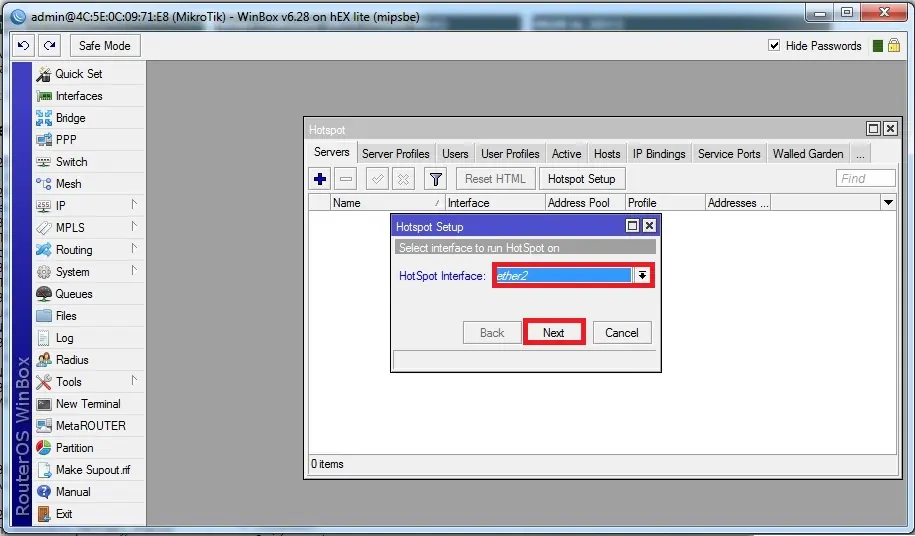915x536 pixels.
Task: Add a new hotspot server with plus icon
Action: [x=320, y=179]
